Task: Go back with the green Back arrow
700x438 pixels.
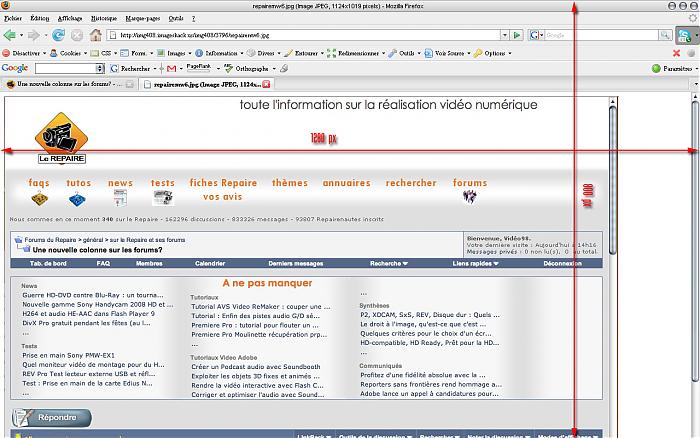Action: tap(9, 35)
